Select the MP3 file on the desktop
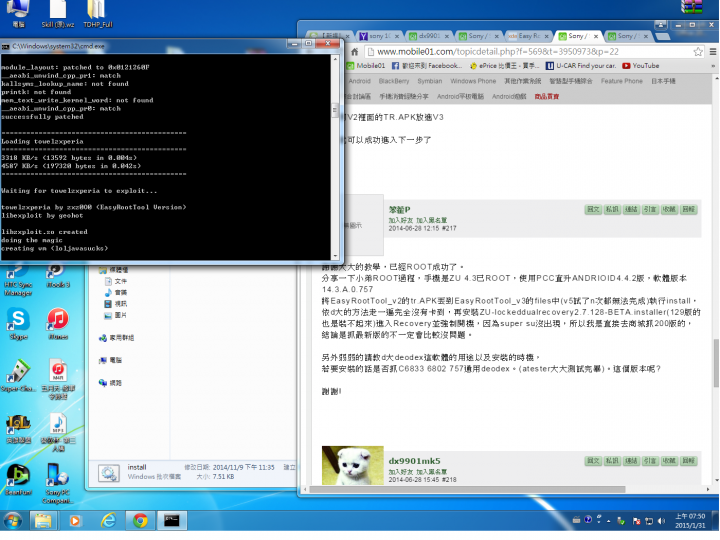The width and height of the screenshot is (720, 540). click(58, 432)
